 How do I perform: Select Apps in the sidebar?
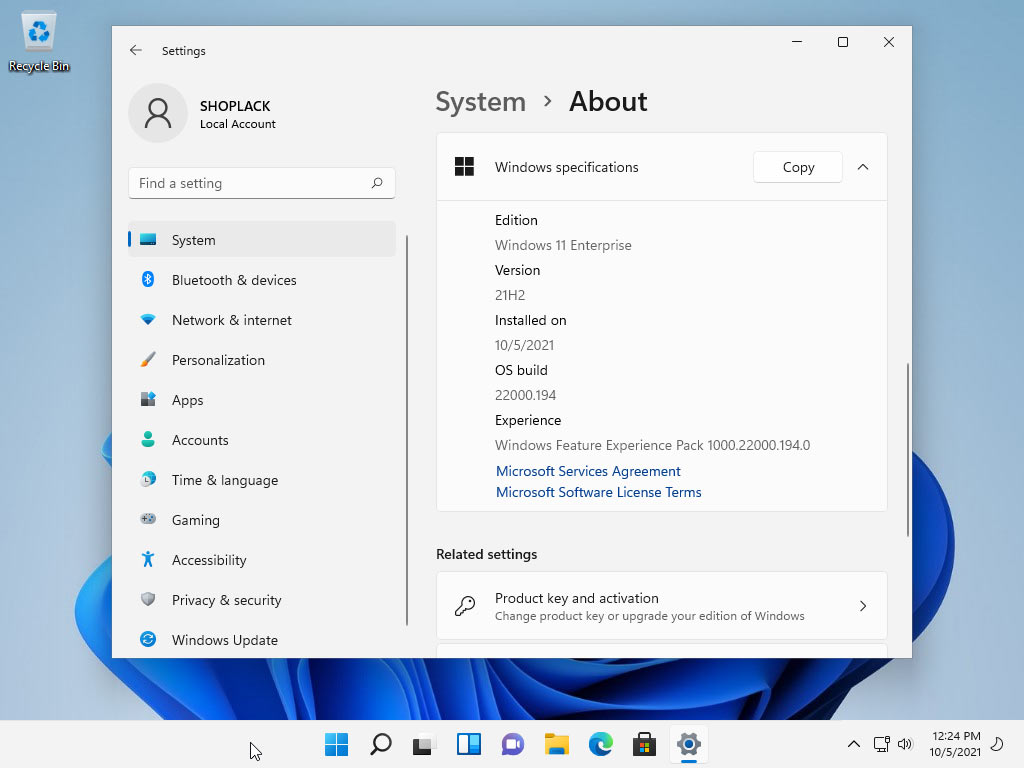262,399
